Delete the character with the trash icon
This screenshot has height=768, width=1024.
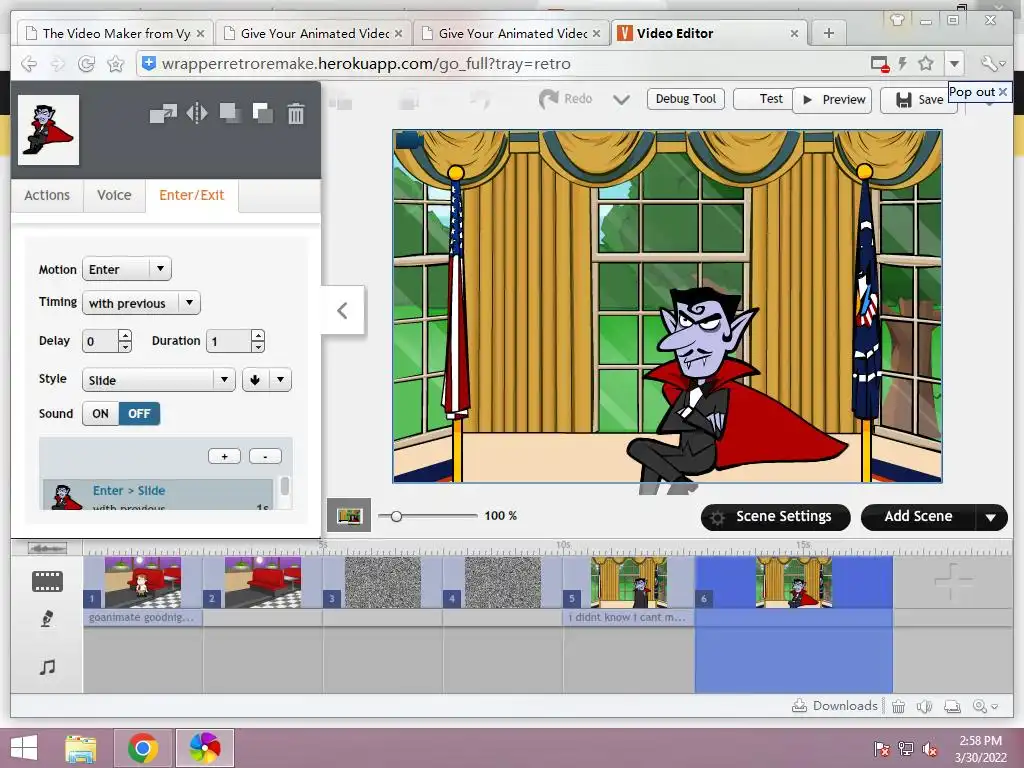click(296, 114)
